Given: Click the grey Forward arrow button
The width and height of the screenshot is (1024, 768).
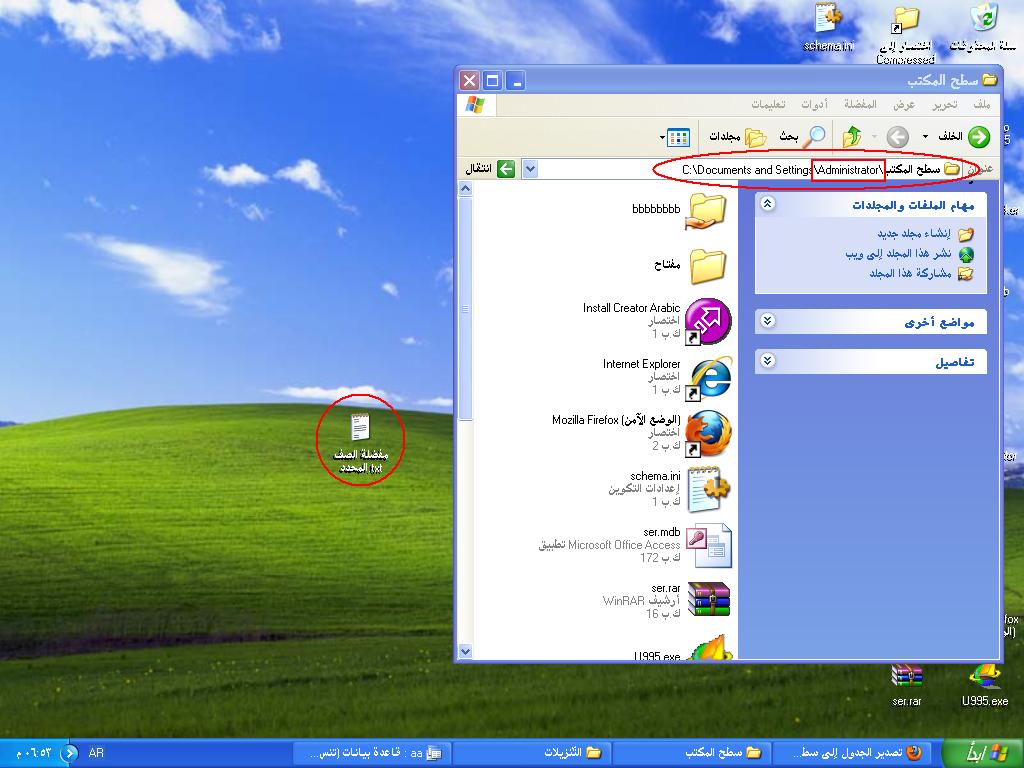Looking at the screenshot, I should (x=897, y=137).
